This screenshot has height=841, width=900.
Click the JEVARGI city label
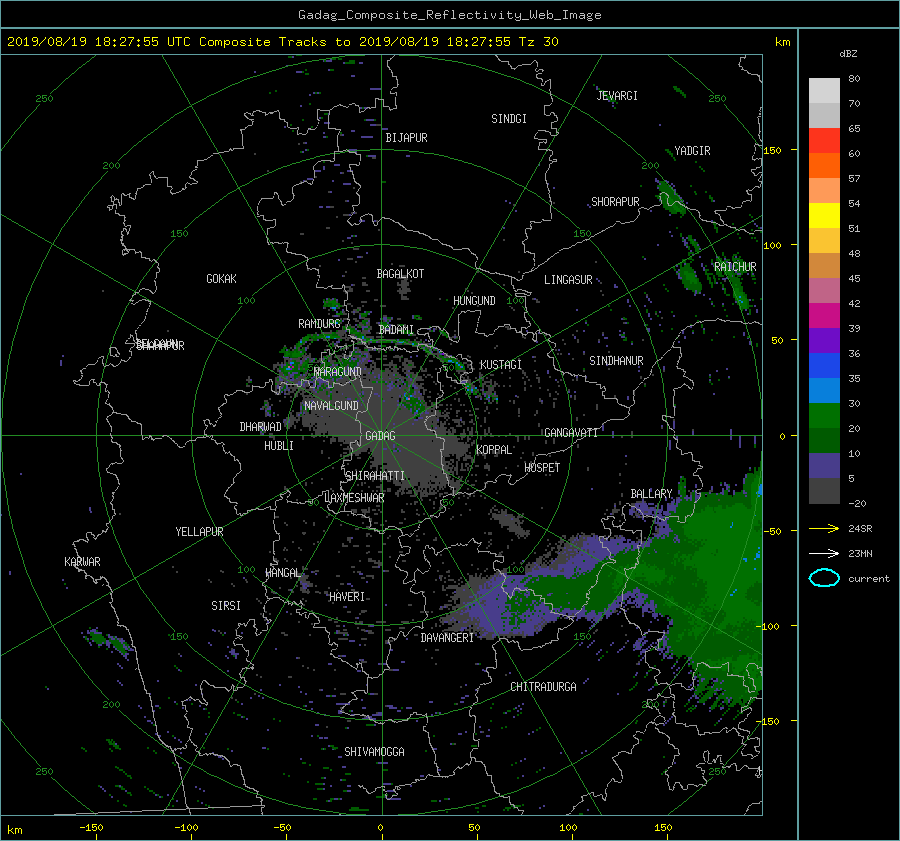coord(617,96)
